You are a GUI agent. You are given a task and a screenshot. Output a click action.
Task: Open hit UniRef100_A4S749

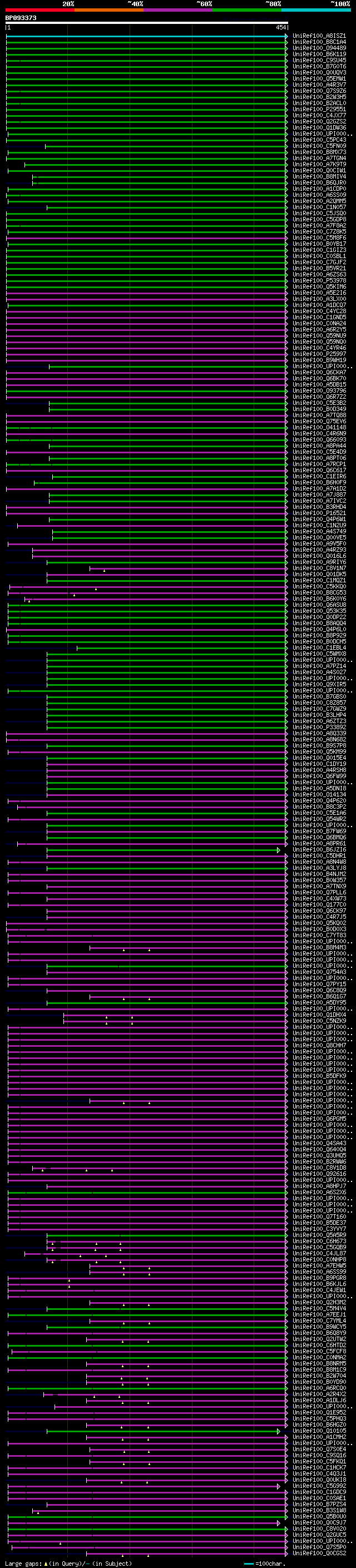[319, 531]
